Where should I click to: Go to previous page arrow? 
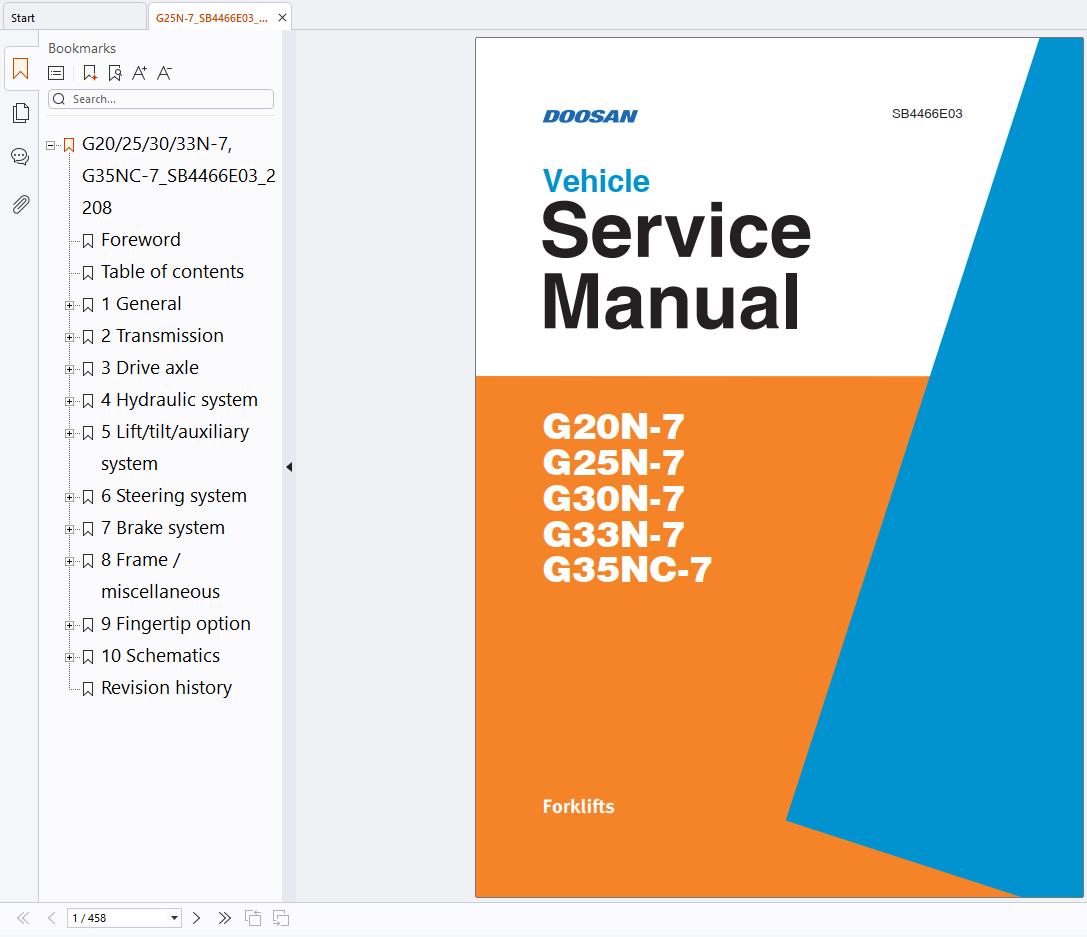tap(51, 918)
